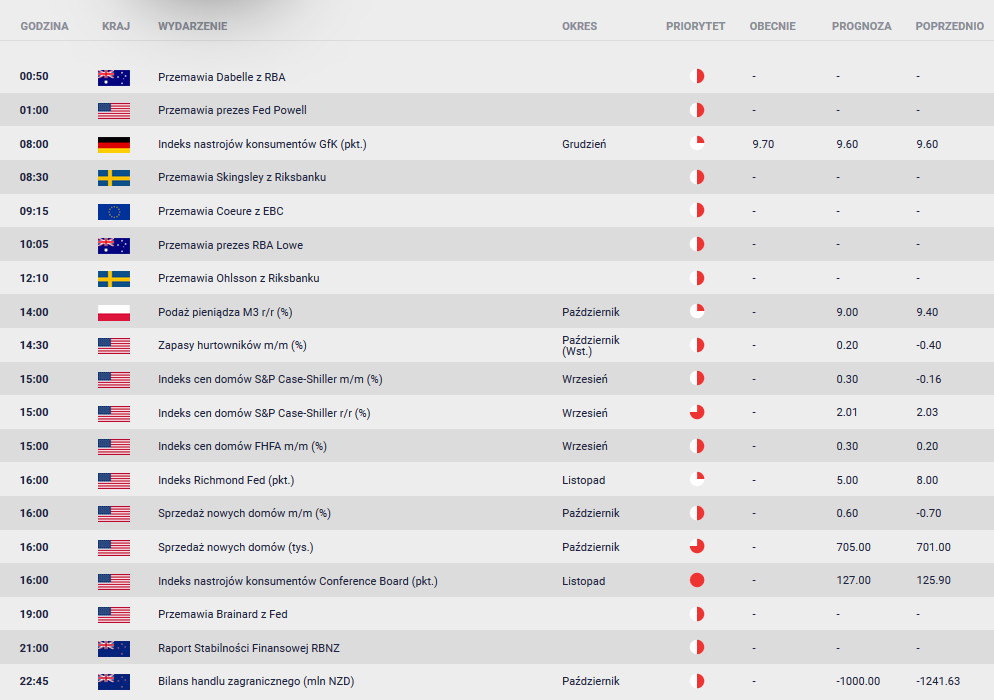Click the New Zealand flag beside Bilans handlu zagranicznego
Viewport: 994px width, 700px height.
113,682
